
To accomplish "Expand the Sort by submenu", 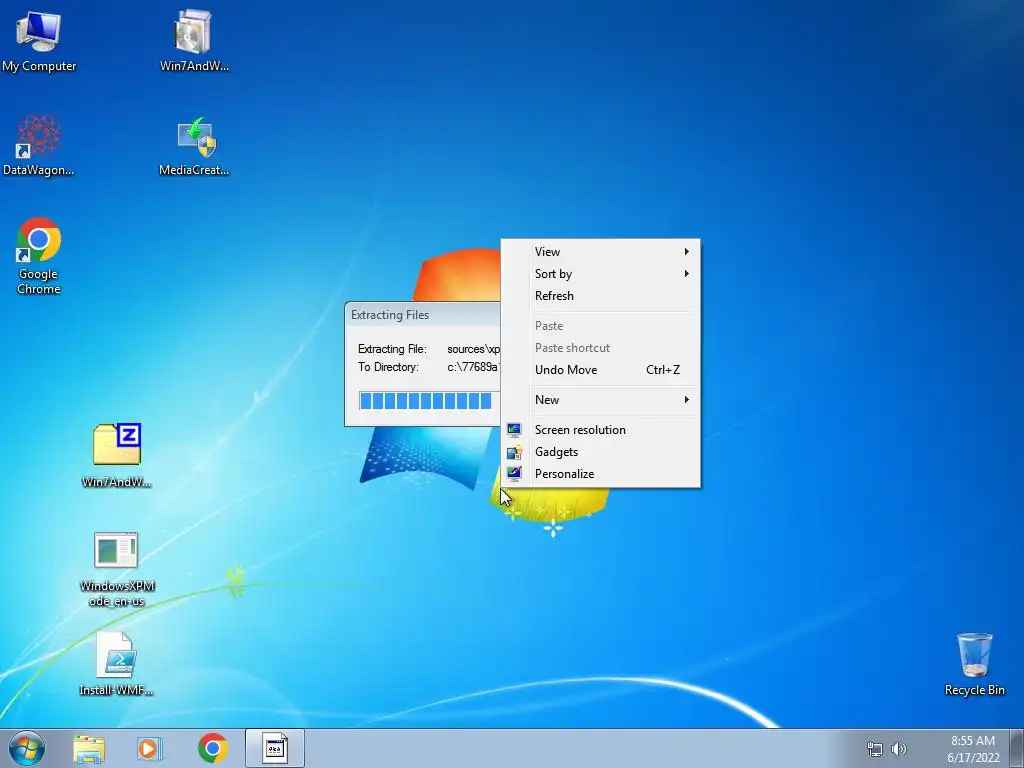I will 601,274.
